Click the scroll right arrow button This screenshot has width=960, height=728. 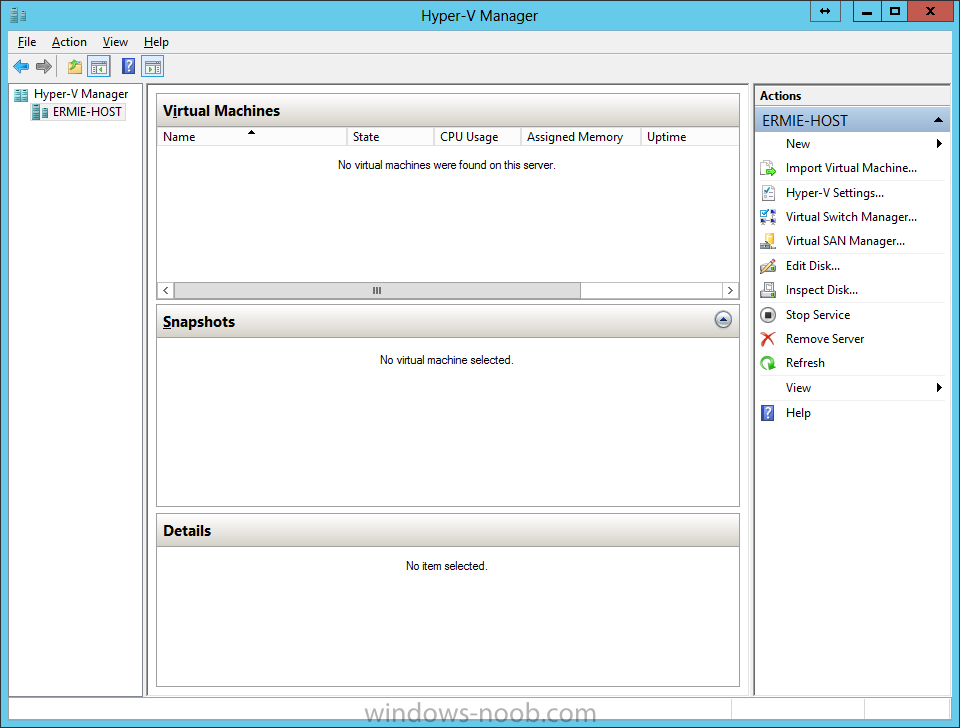(730, 290)
